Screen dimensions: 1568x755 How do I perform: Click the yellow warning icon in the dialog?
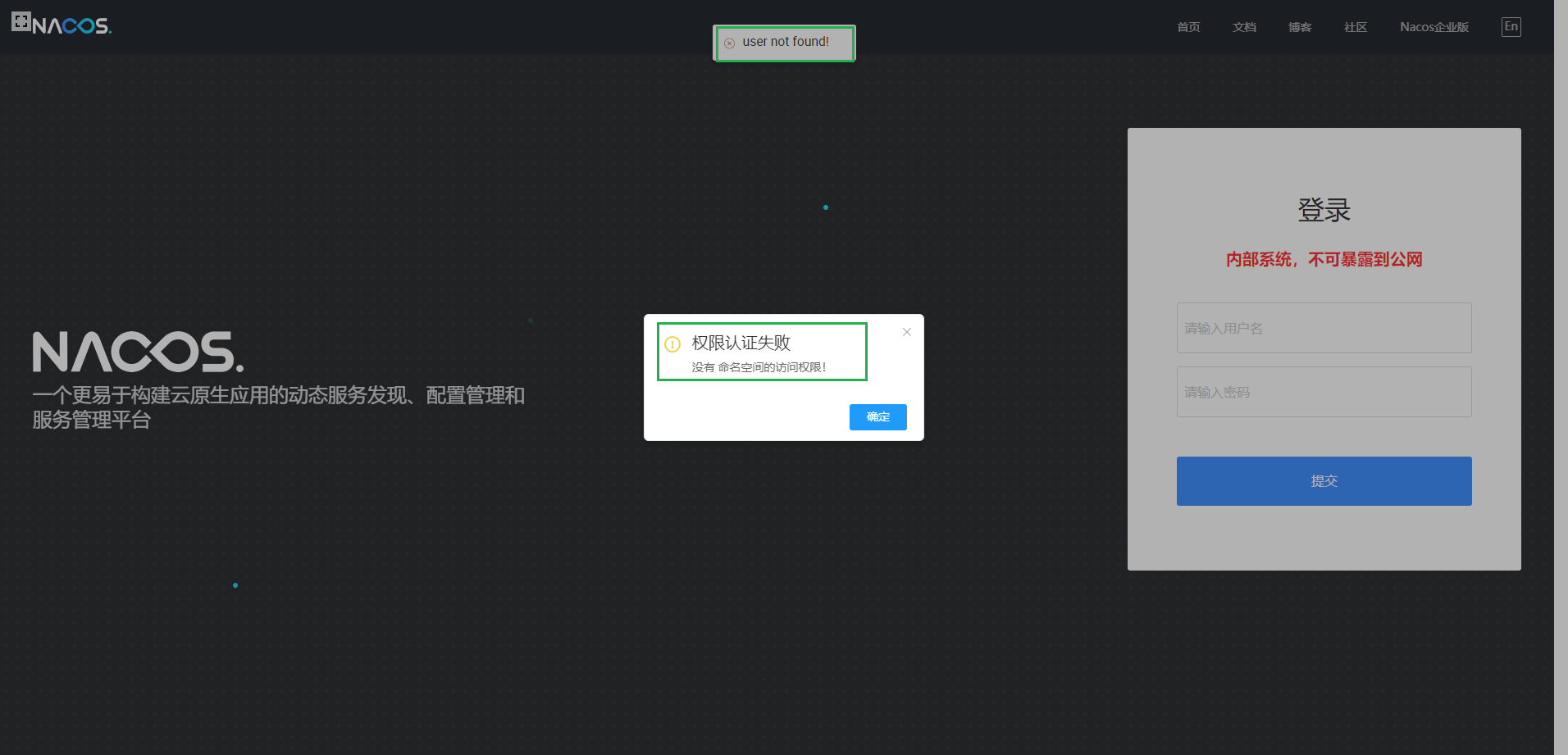672,344
